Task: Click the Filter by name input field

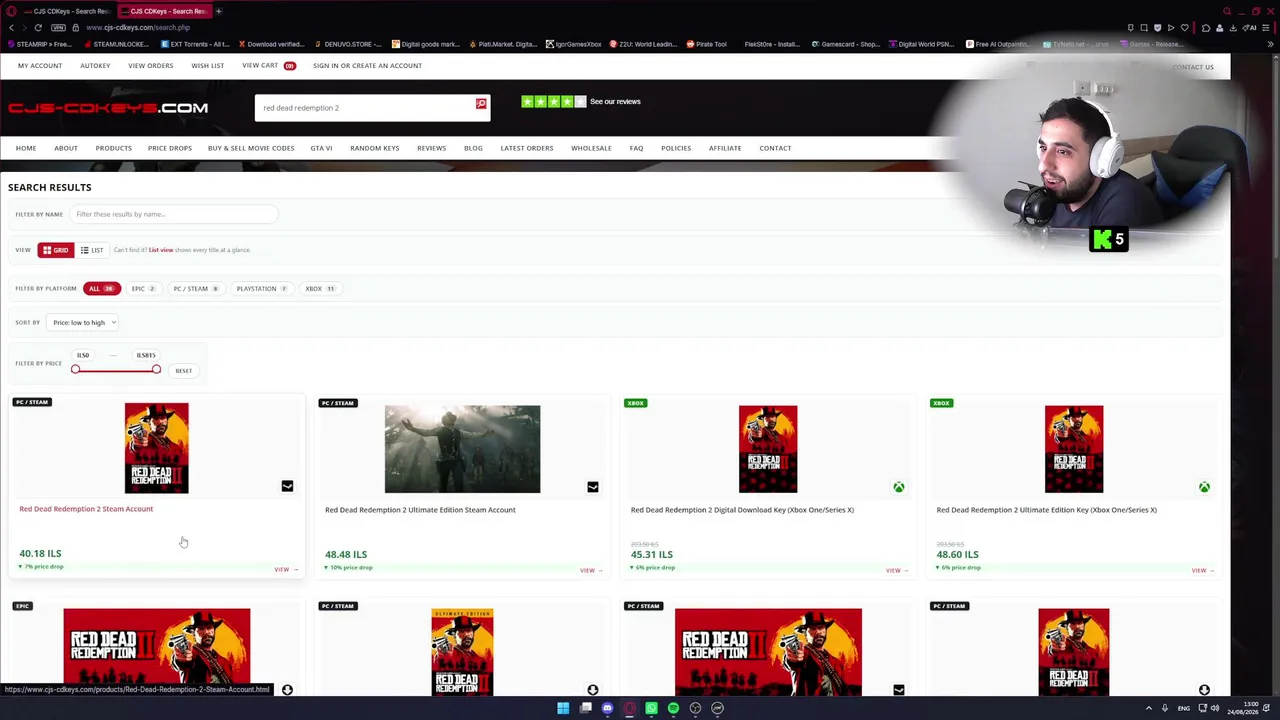Action: 174,214
